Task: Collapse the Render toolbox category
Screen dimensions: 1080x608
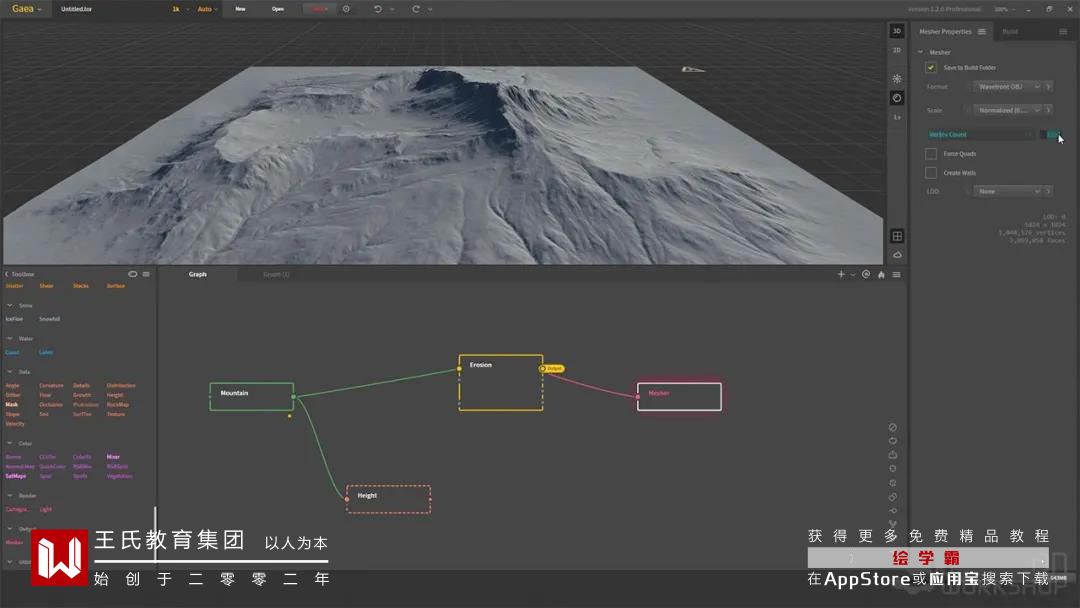Action: 10,496
